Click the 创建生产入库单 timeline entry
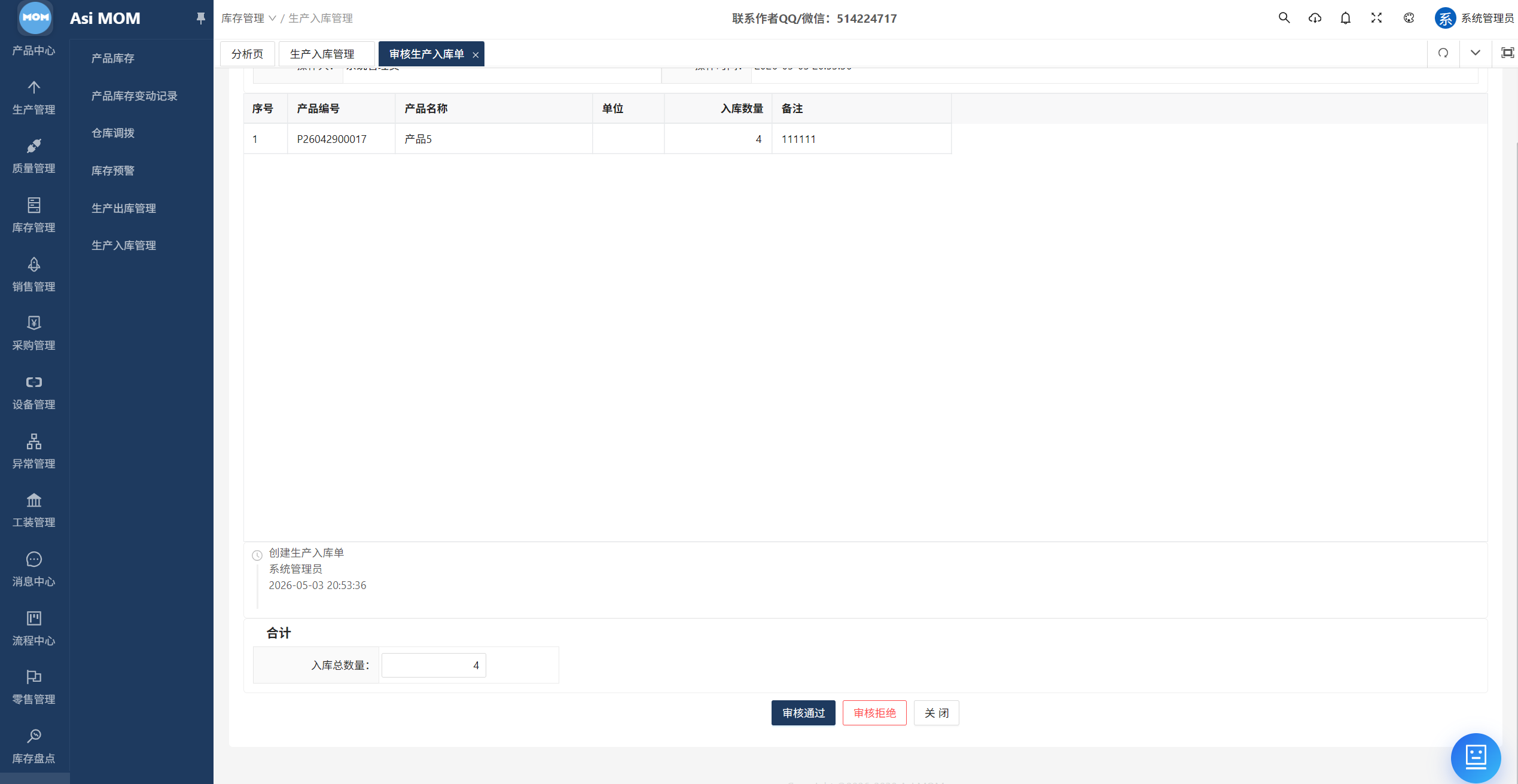 (x=306, y=553)
